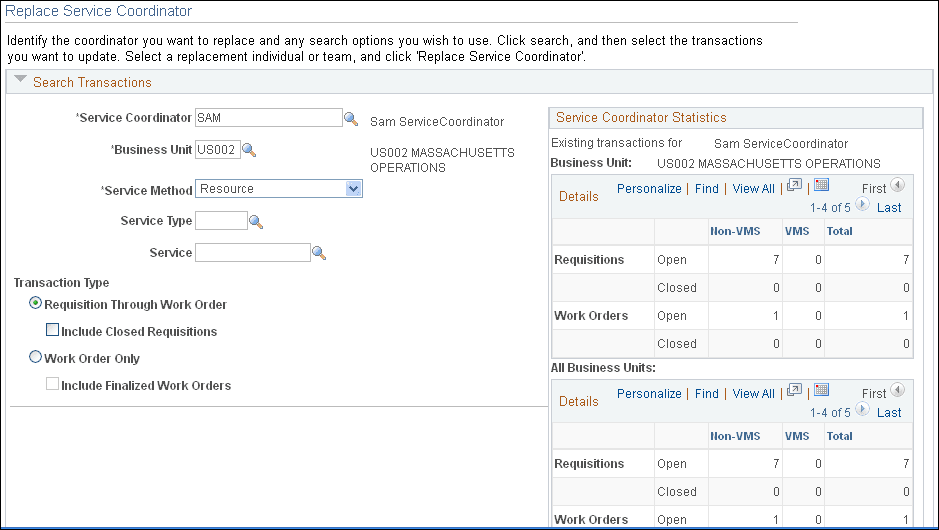Click Work Orders row label in Business Unit grid

591,316
